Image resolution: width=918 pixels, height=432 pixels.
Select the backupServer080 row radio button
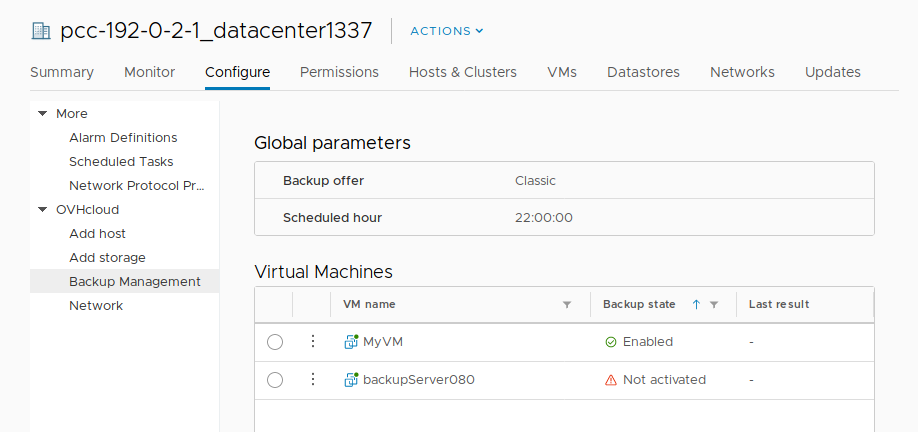point(275,380)
